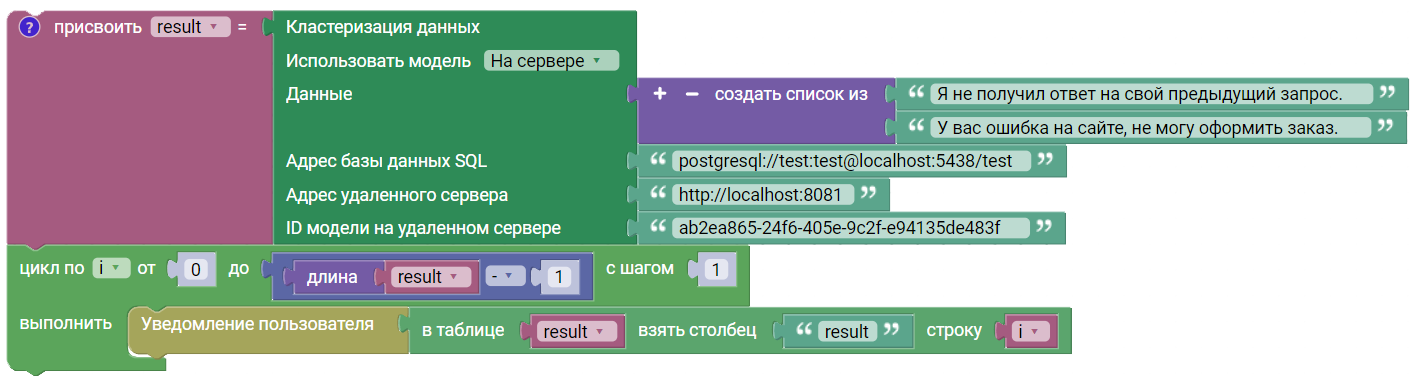Edit text 'У вас ошибка на сайте, не могу оформить заказ.'

click(x=1149, y=127)
